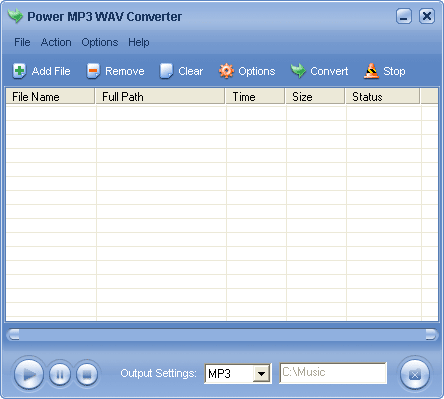The width and height of the screenshot is (444, 399).
Task: Sort list by Time column header
Action: [255, 97]
